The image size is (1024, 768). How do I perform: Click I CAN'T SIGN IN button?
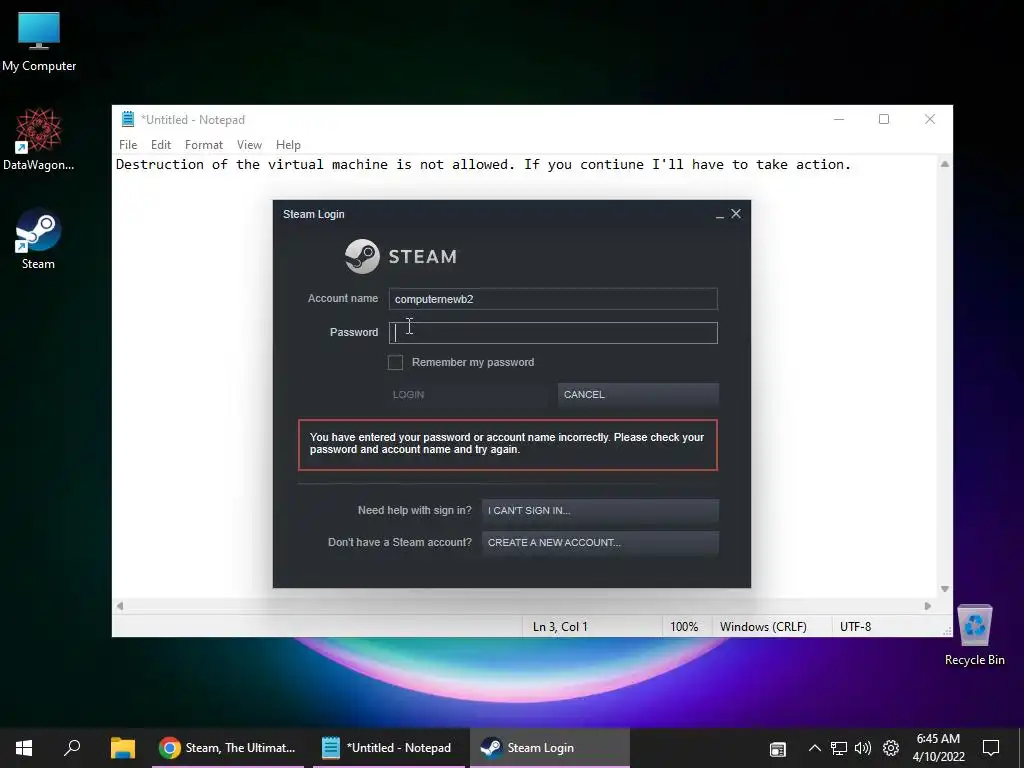[600, 511]
